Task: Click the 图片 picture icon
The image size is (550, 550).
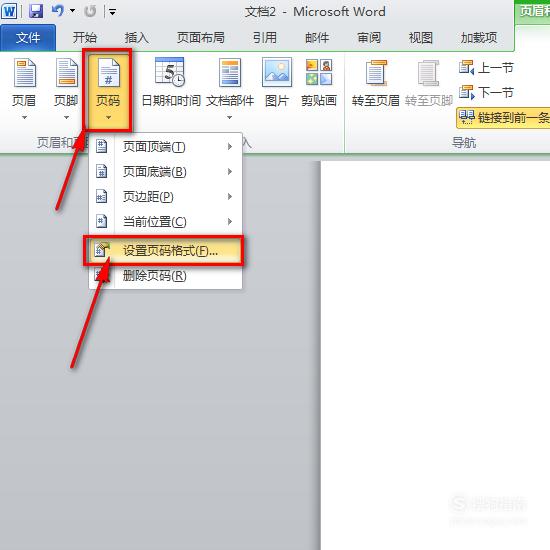Action: pyautogui.click(x=277, y=72)
